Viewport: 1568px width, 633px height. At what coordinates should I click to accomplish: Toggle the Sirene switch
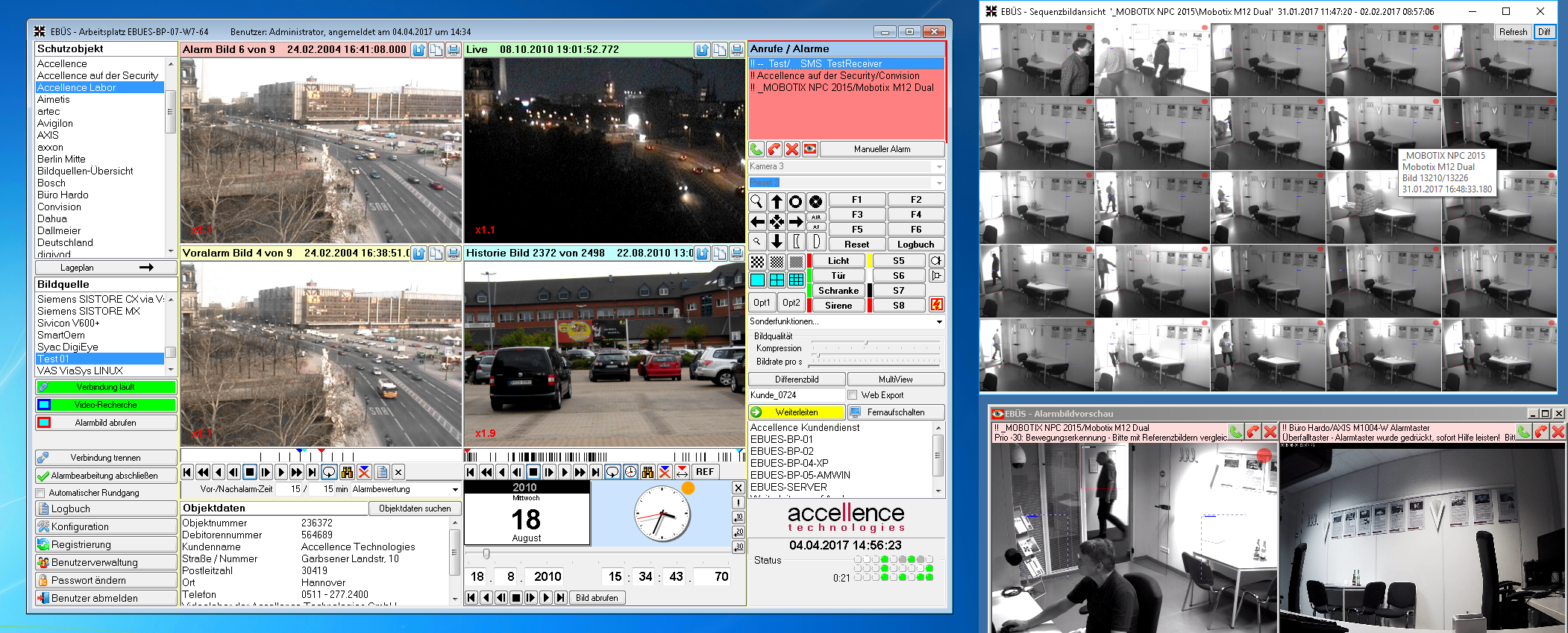pyautogui.click(x=838, y=306)
